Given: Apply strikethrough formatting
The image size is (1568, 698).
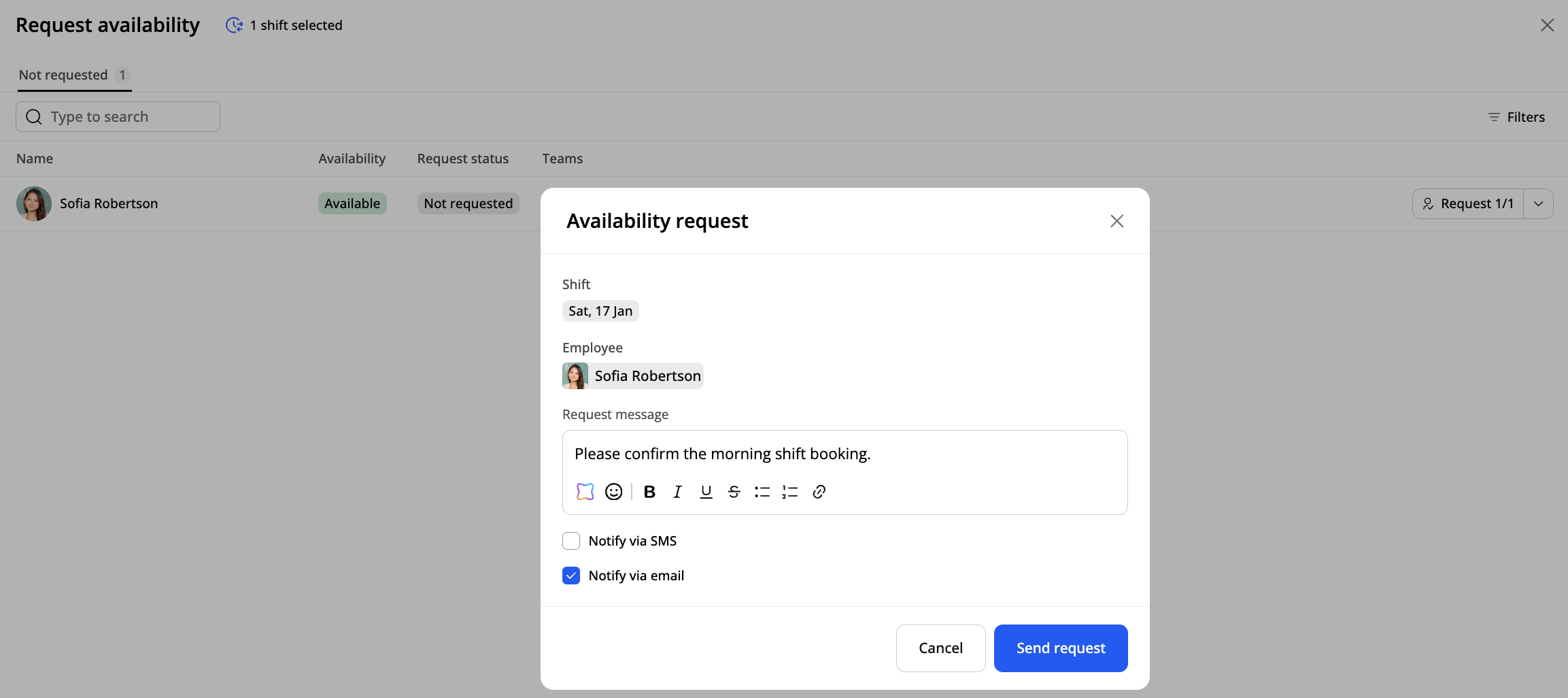Looking at the screenshot, I should point(734,492).
